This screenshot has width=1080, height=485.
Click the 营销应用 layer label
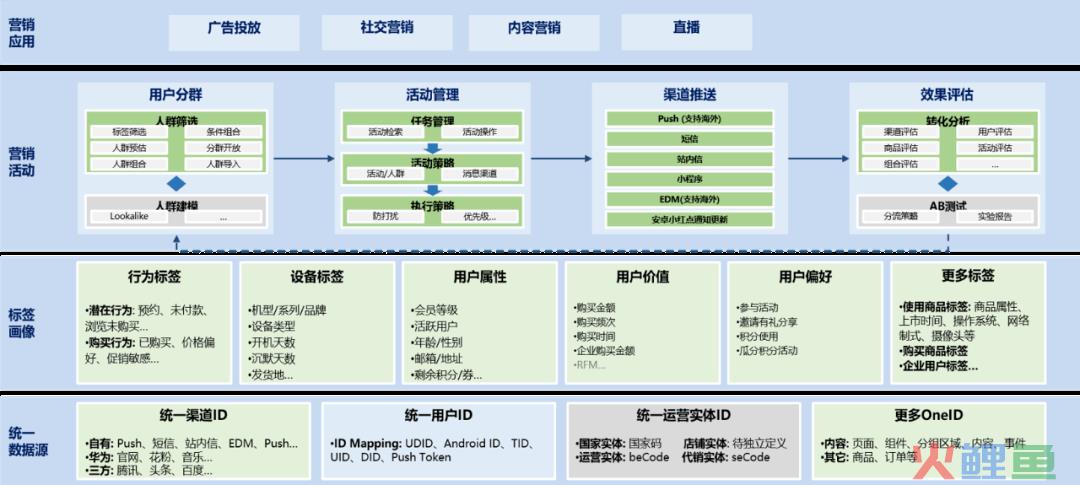[21, 33]
